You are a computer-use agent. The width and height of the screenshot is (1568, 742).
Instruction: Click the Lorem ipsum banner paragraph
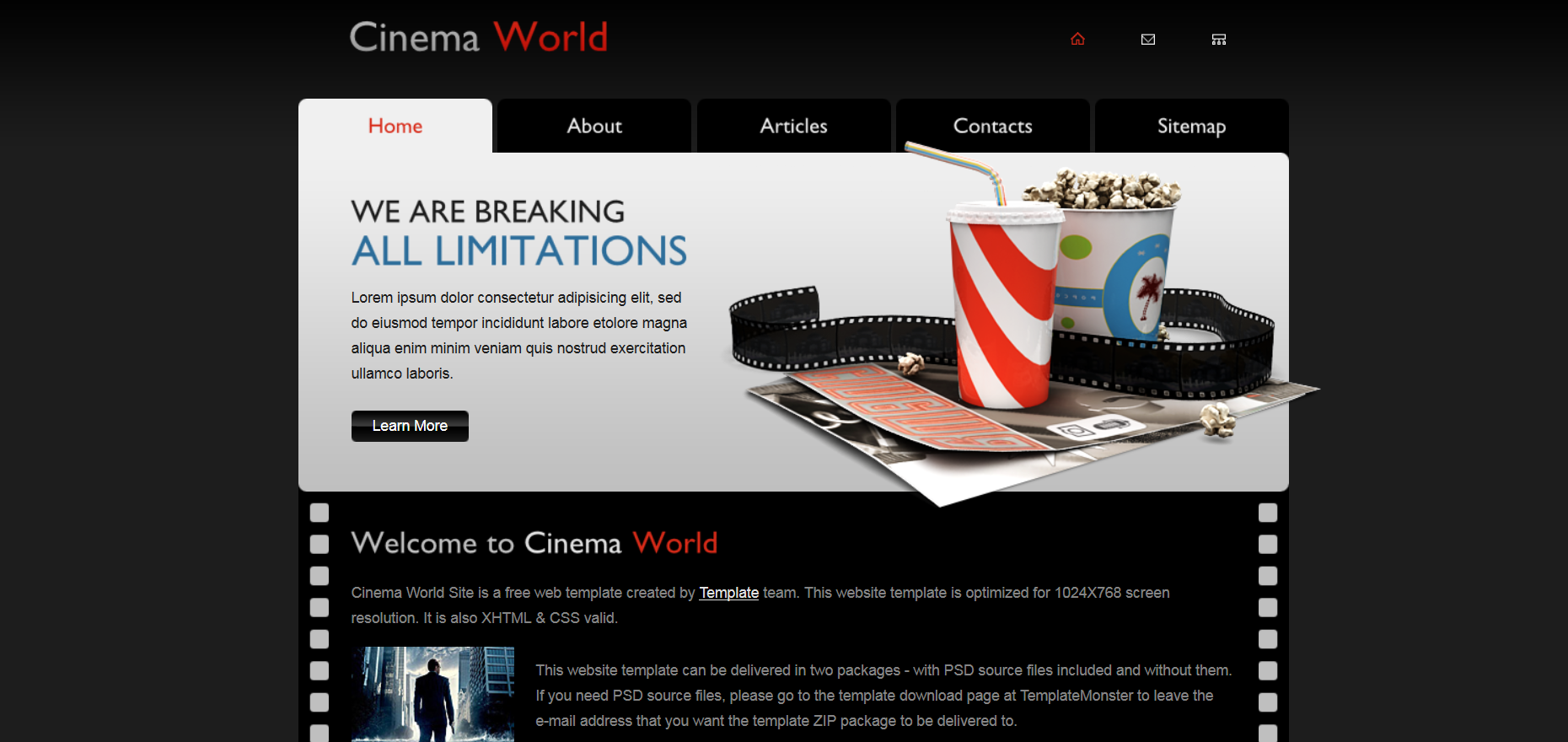518,336
